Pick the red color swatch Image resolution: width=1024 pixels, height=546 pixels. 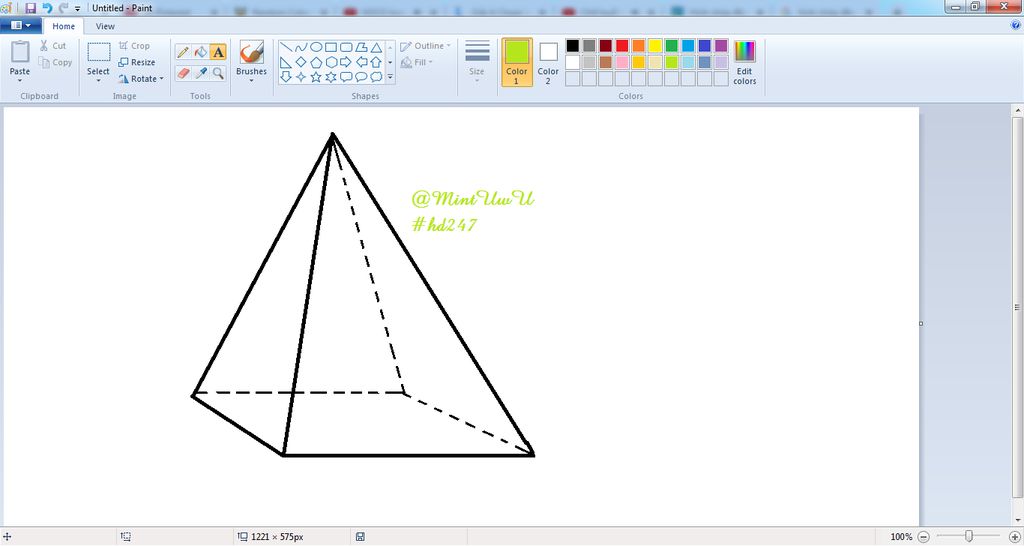tap(622, 46)
